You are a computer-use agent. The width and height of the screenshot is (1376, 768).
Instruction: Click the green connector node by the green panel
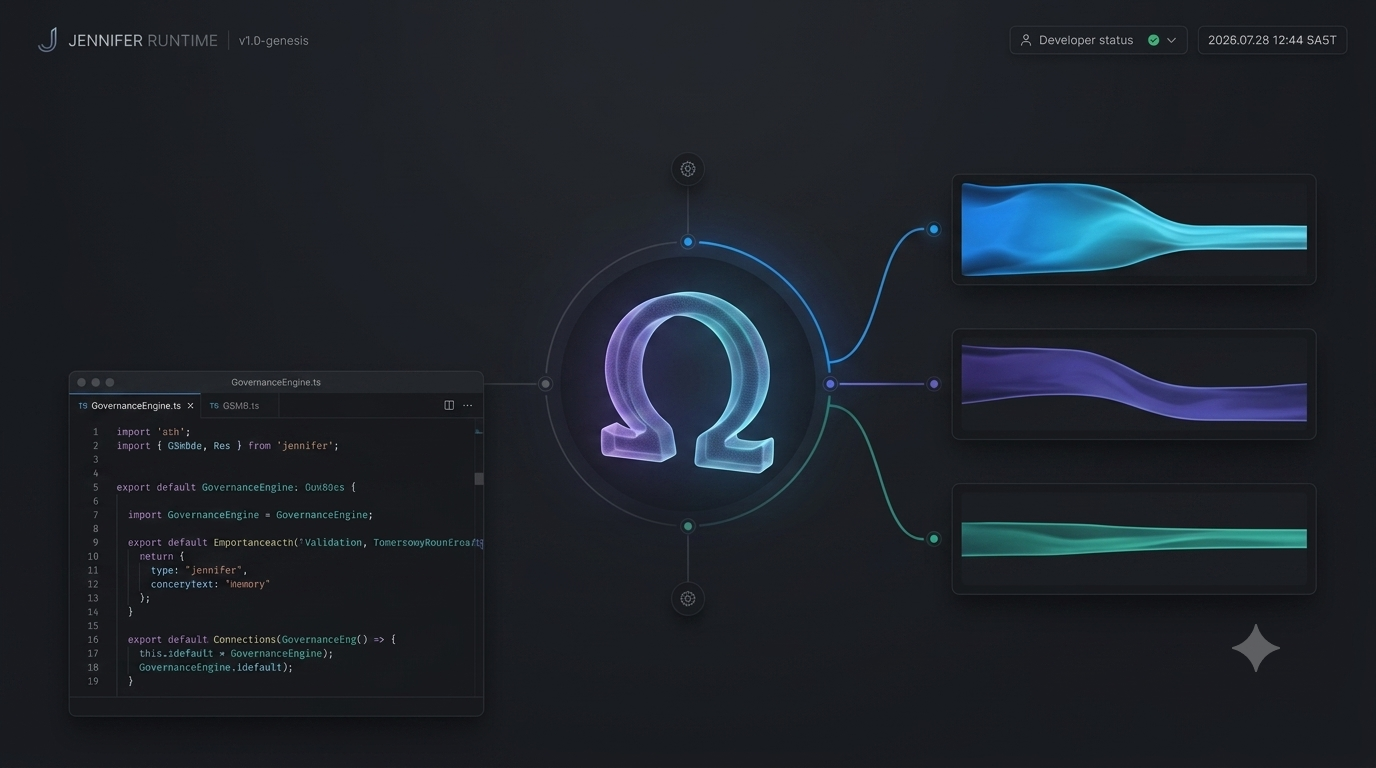click(934, 539)
